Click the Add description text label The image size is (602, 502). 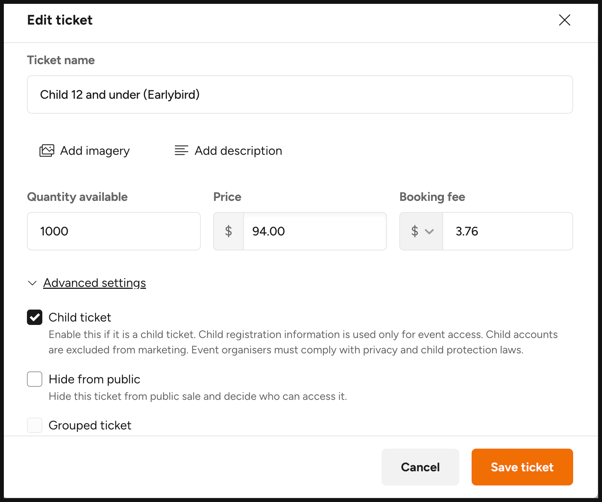click(238, 151)
